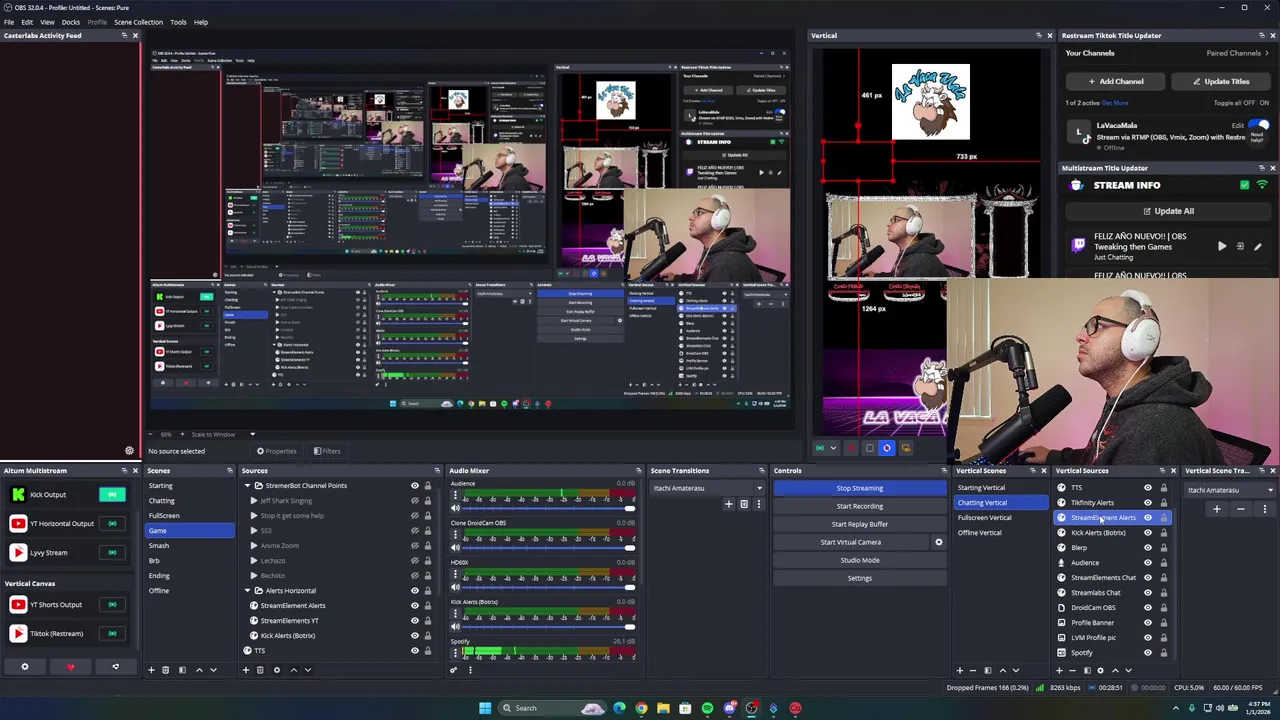Move source up in the Sources toolbar
The height and width of the screenshot is (720, 1280).
coord(293,670)
